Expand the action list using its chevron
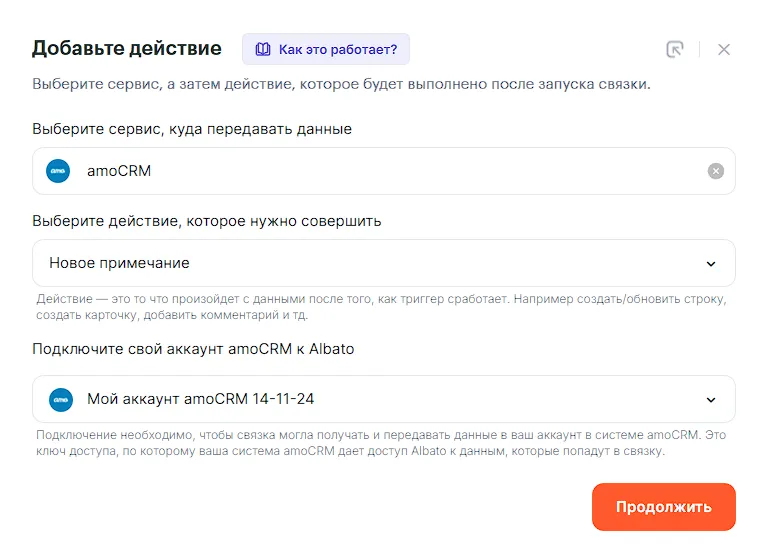This screenshot has width=772, height=560. [x=711, y=264]
